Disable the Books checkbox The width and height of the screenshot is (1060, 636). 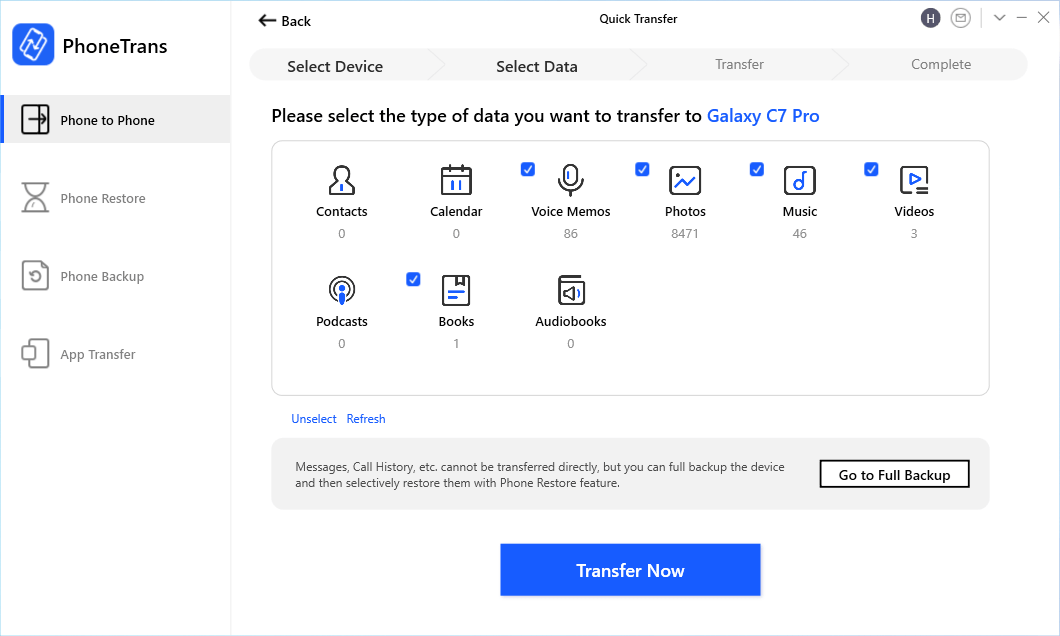tap(413, 280)
